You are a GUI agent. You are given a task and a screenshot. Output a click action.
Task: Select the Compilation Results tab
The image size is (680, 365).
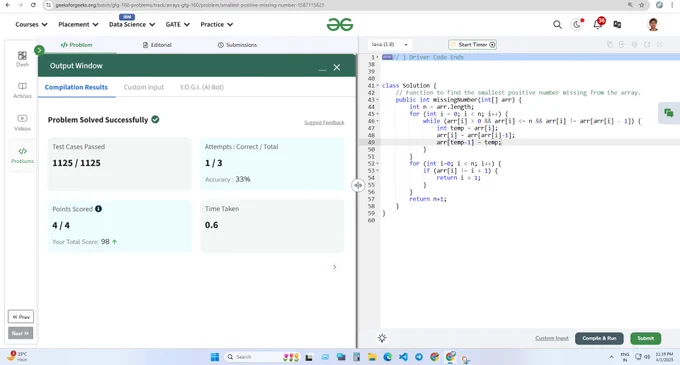[x=76, y=87]
